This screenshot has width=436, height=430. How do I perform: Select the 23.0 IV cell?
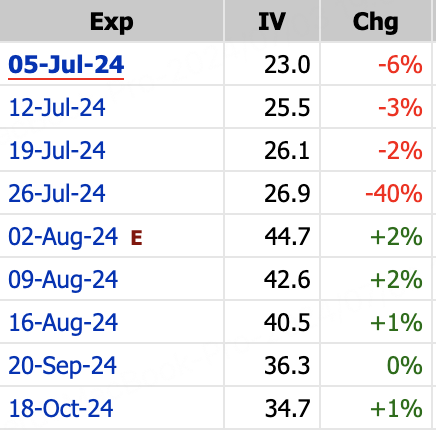coord(287,65)
